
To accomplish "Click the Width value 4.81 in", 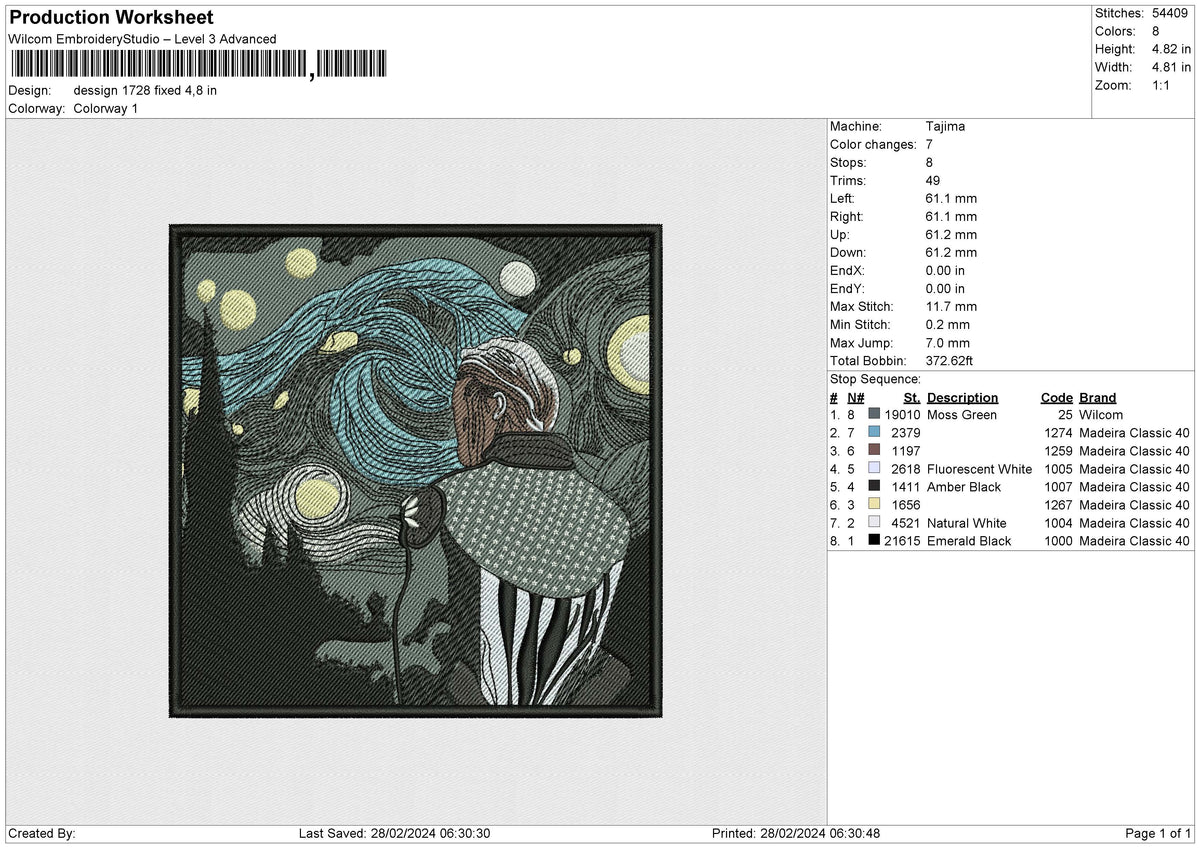I will [1171, 67].
